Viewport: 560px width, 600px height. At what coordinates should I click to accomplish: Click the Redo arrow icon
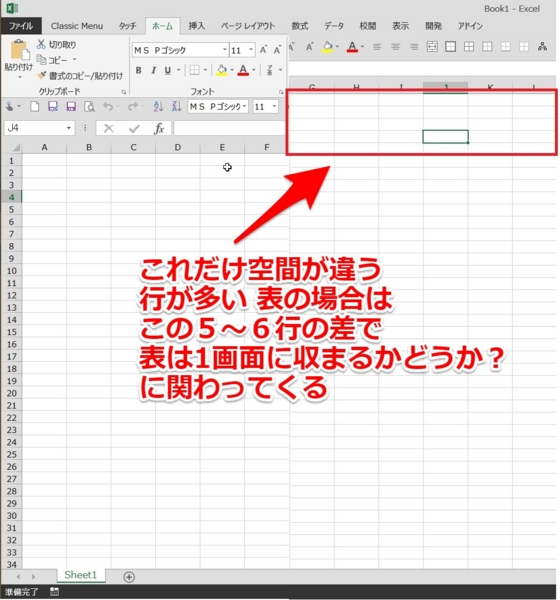point(132,106)
